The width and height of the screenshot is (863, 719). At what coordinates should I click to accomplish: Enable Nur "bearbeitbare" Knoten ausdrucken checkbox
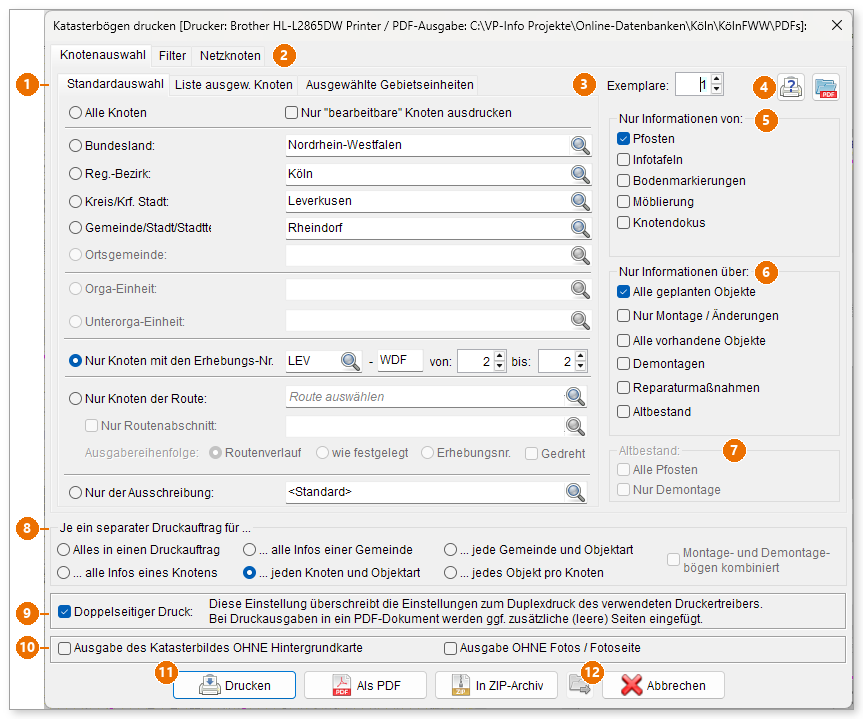click(x=291, y=113)
